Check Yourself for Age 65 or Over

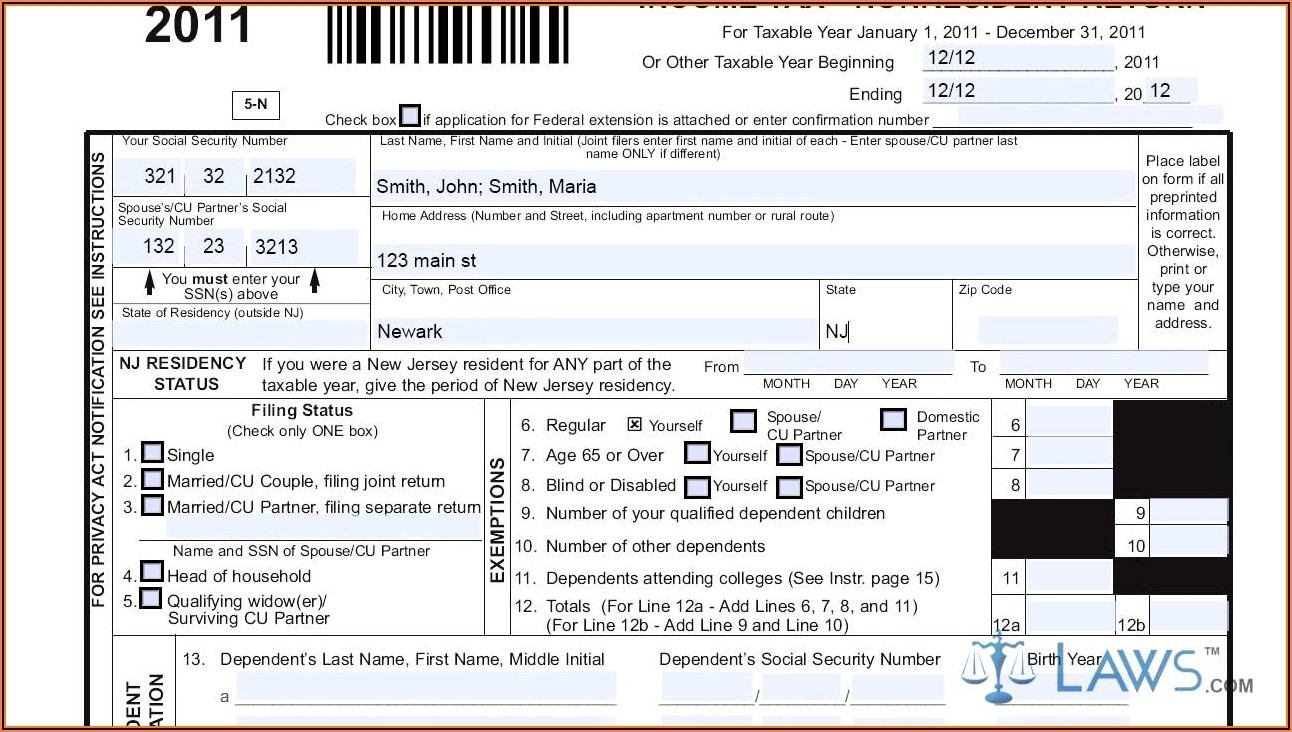pos(696,454)
